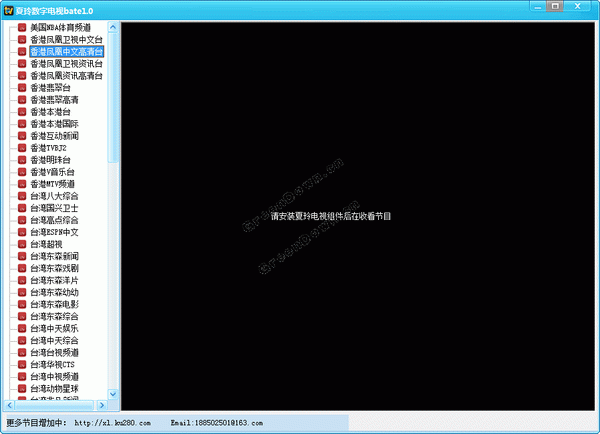Click the Email address in status bar
600x434 pixels.
[217, 423]
